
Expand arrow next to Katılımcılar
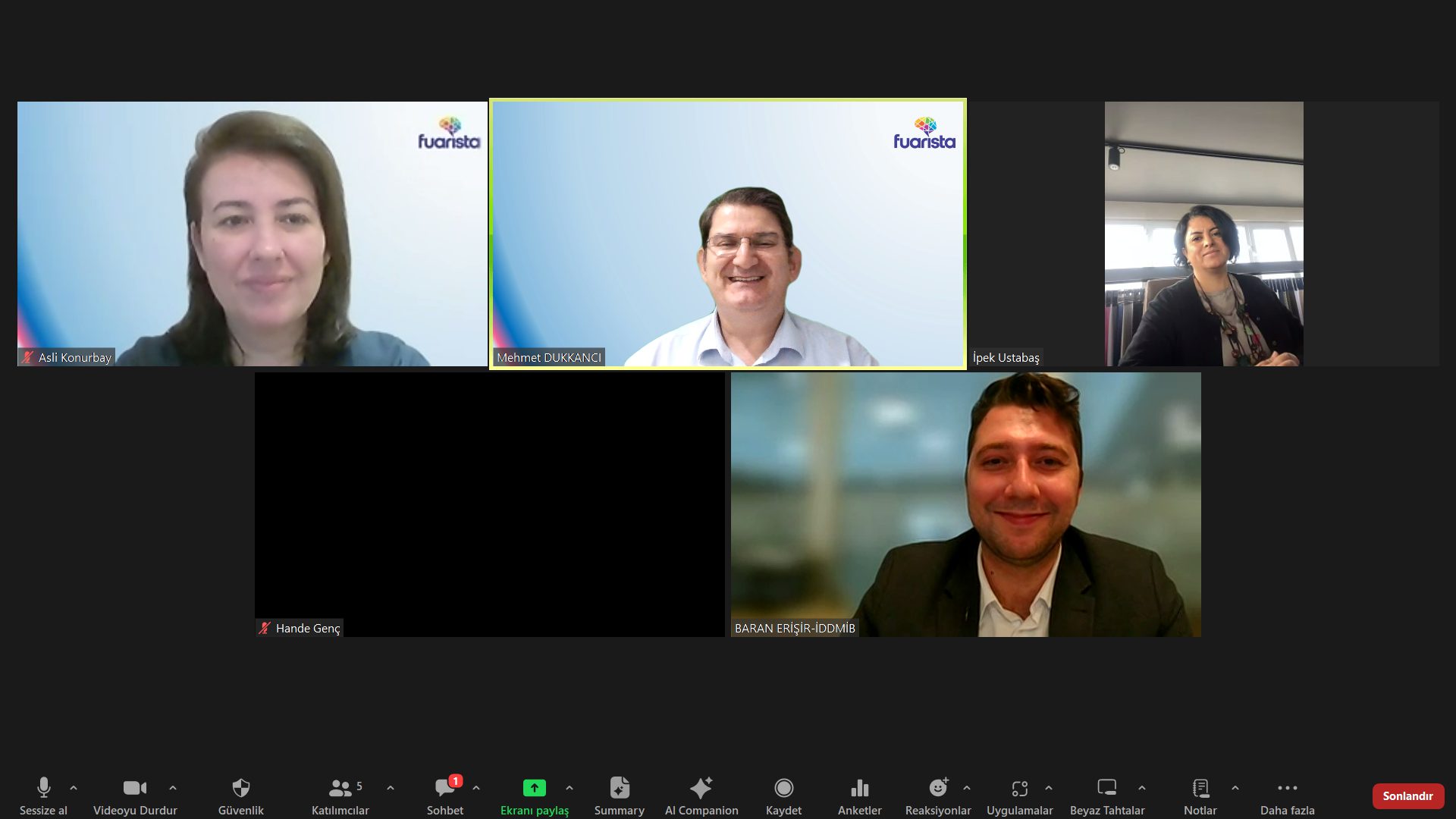pyautogui.click(x=391, y=788)
